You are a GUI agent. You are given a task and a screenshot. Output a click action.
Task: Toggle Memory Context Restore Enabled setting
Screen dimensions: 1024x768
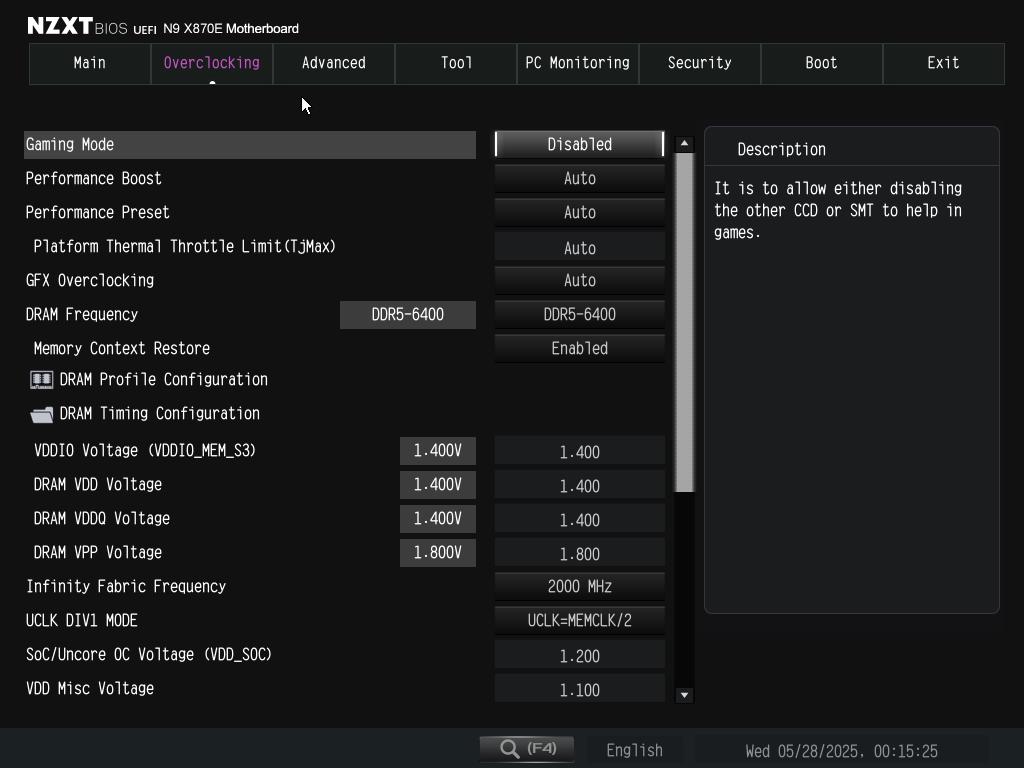click(579, 349)
